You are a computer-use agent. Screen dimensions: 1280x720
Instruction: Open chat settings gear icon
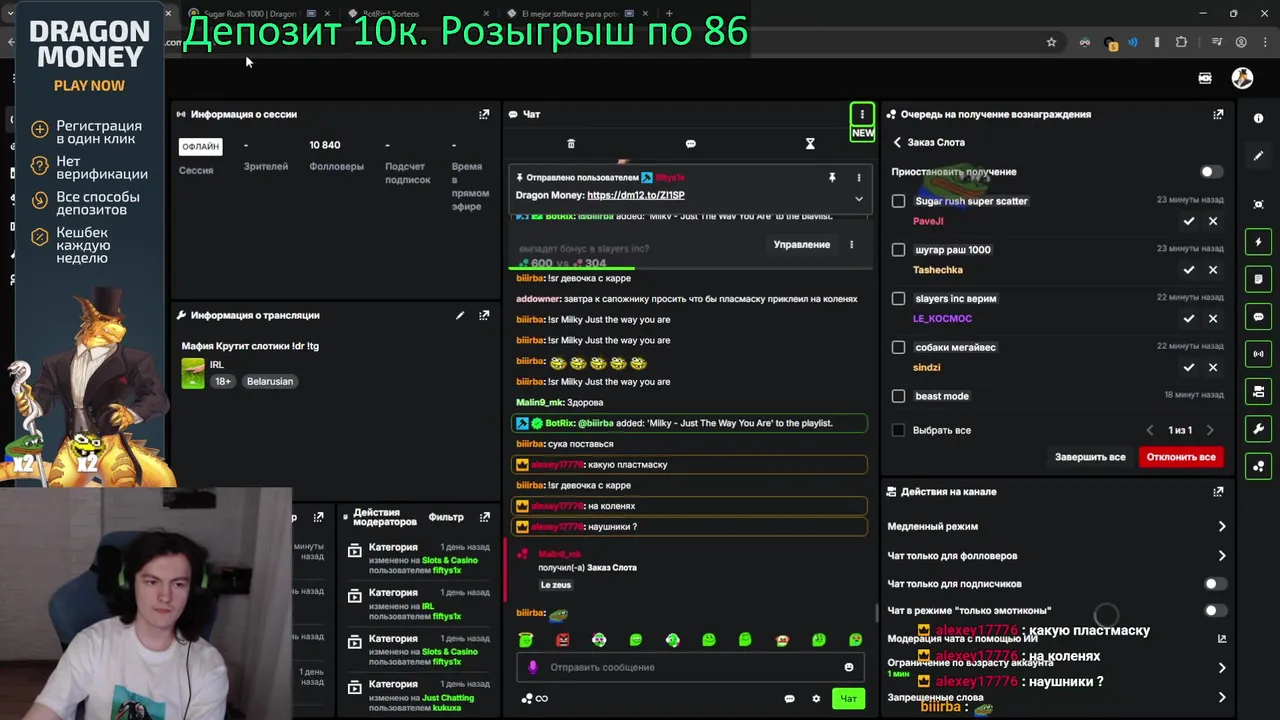pyautogui.click(x=816, y=698)
